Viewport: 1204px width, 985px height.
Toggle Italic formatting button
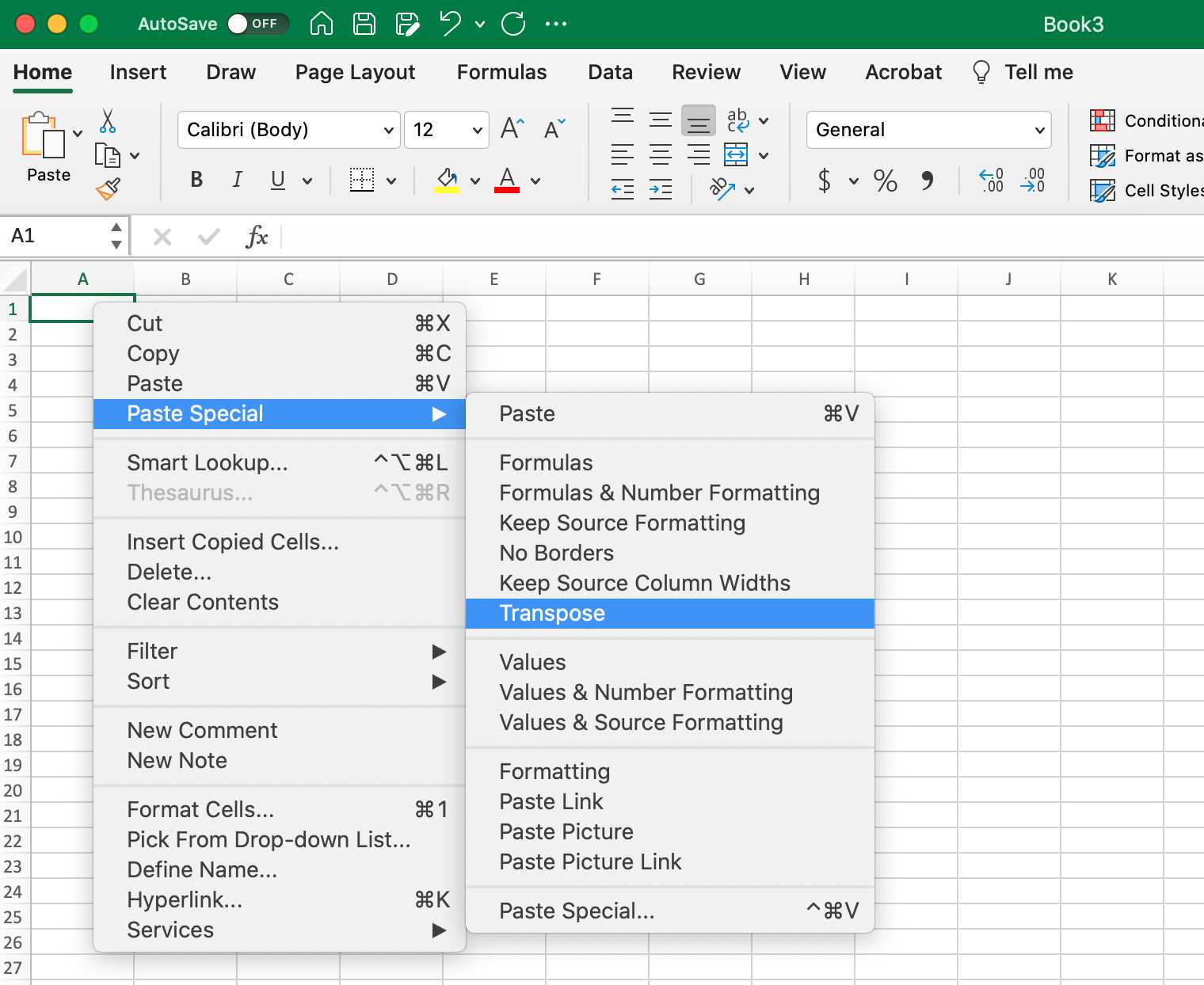click(x=237, y=181)
